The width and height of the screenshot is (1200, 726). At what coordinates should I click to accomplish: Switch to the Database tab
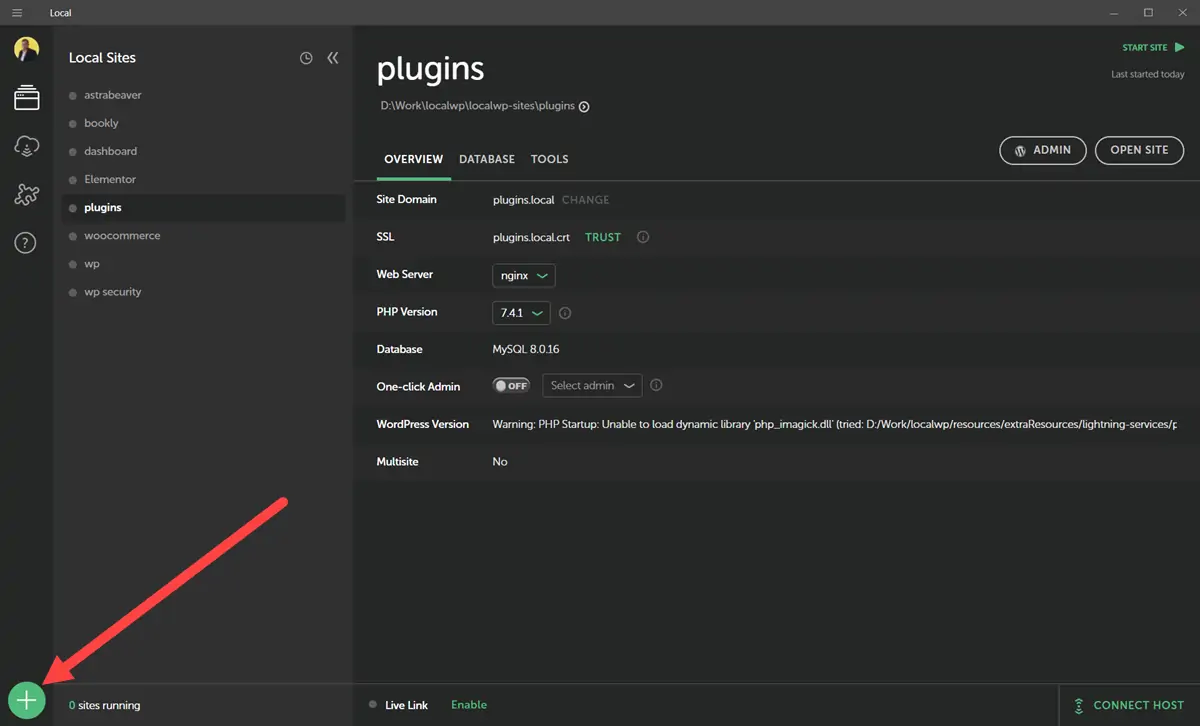[487, 159]
